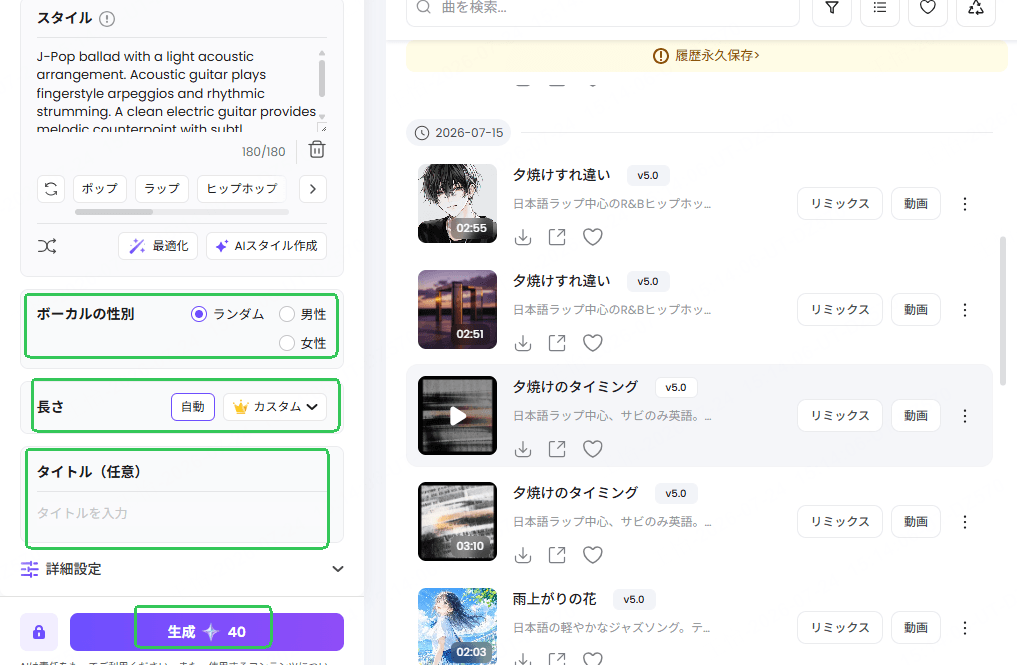Like 夕焼けすれ違い track with 02:51 duration

point(592,343)
